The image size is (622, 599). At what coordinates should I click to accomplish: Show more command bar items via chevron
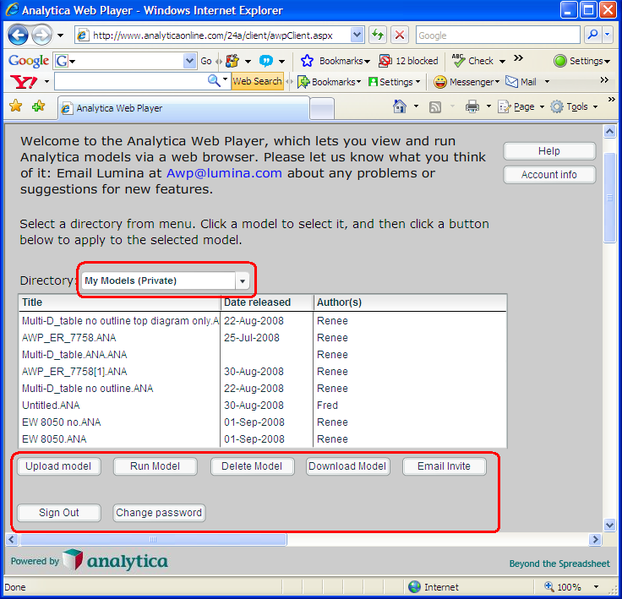tap(611, 99)
